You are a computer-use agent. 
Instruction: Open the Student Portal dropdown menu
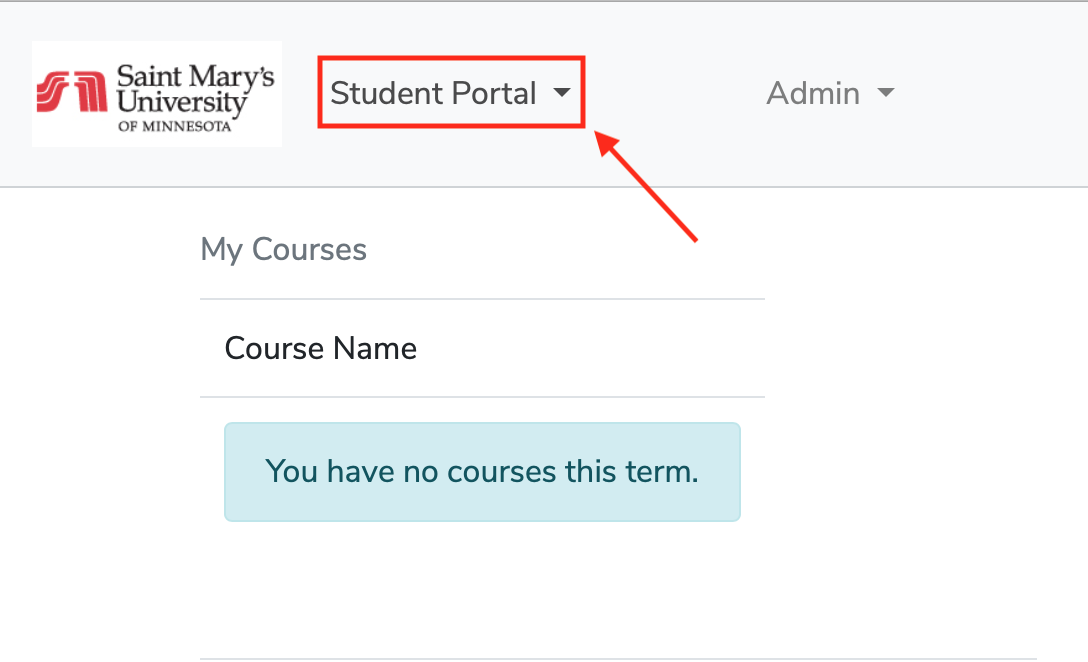tap(450, 92)
